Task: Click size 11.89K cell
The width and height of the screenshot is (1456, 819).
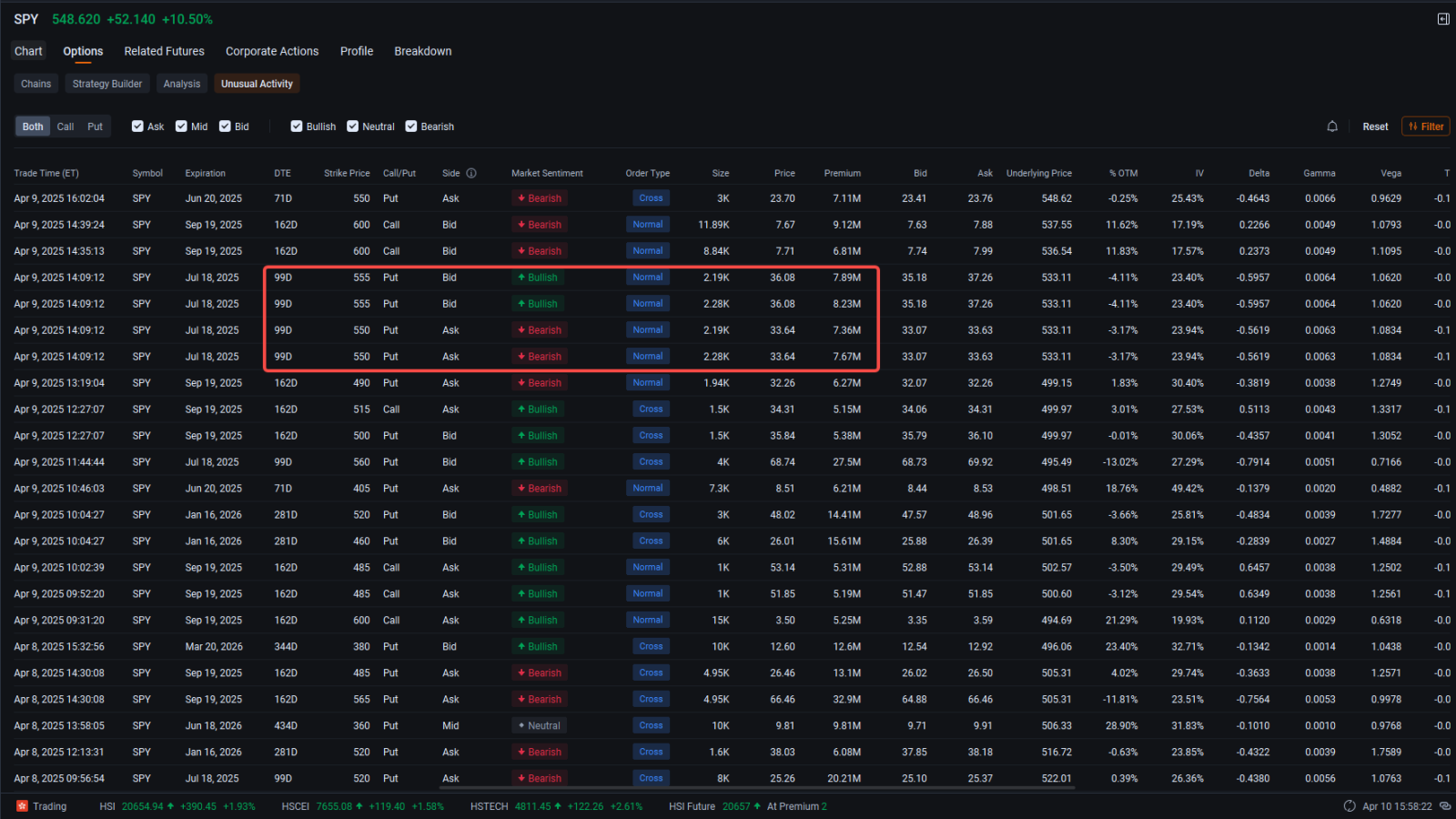Action: click(713, 225)
